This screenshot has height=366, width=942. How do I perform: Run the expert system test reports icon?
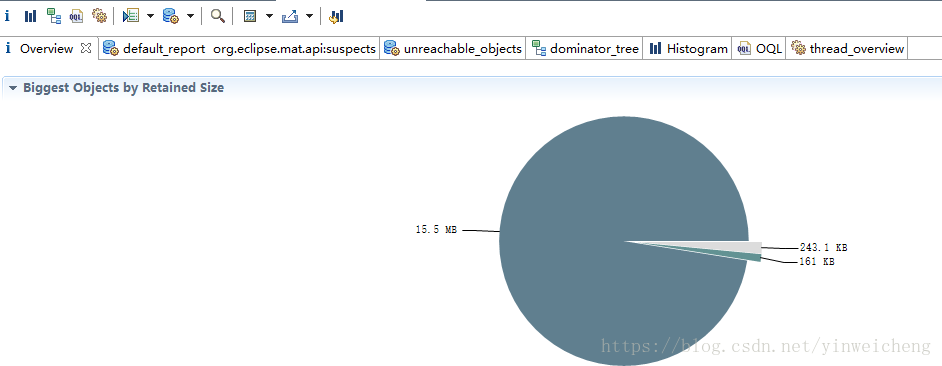pos(131,16)
